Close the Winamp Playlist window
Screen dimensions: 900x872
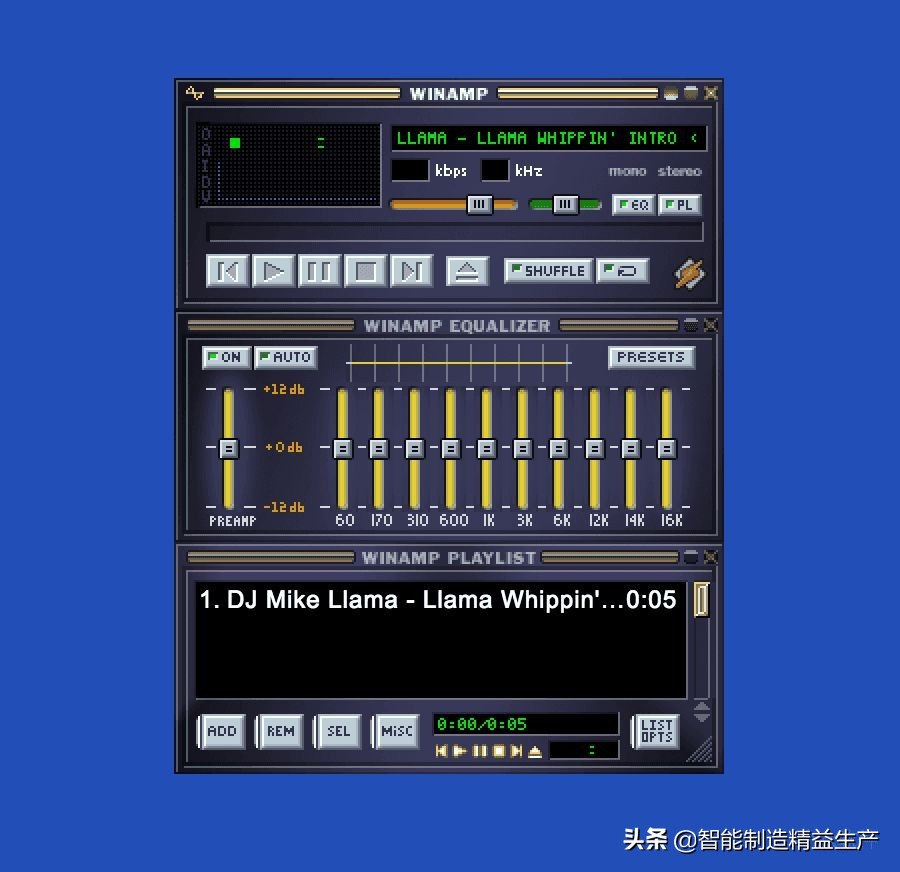[x=711, y=557]
